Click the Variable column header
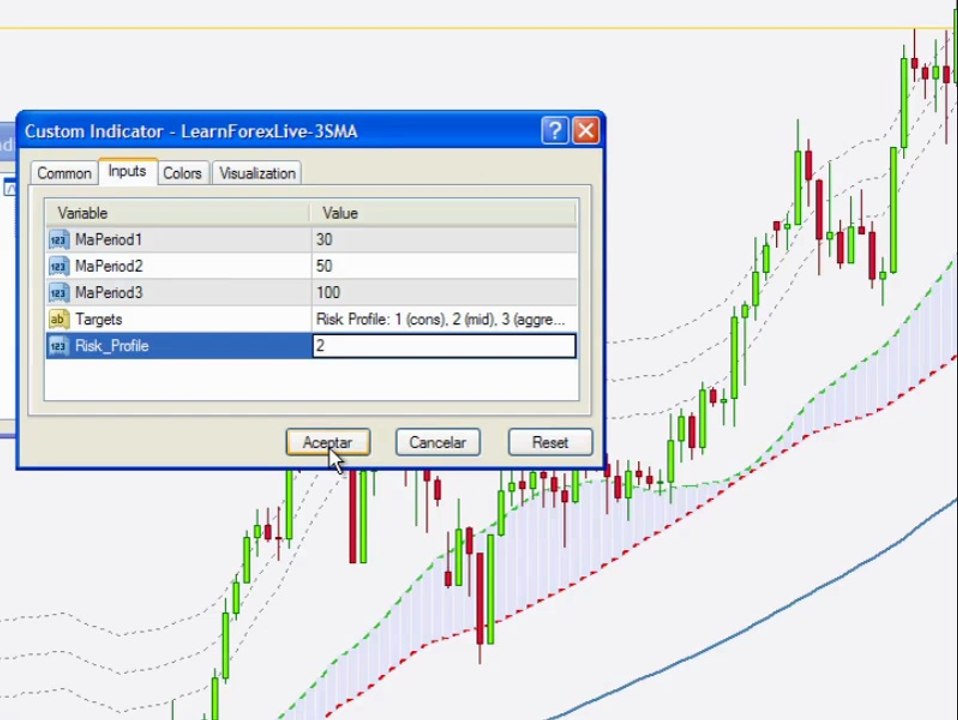Viewport: 958px width, 720px height. coord(177,213)
